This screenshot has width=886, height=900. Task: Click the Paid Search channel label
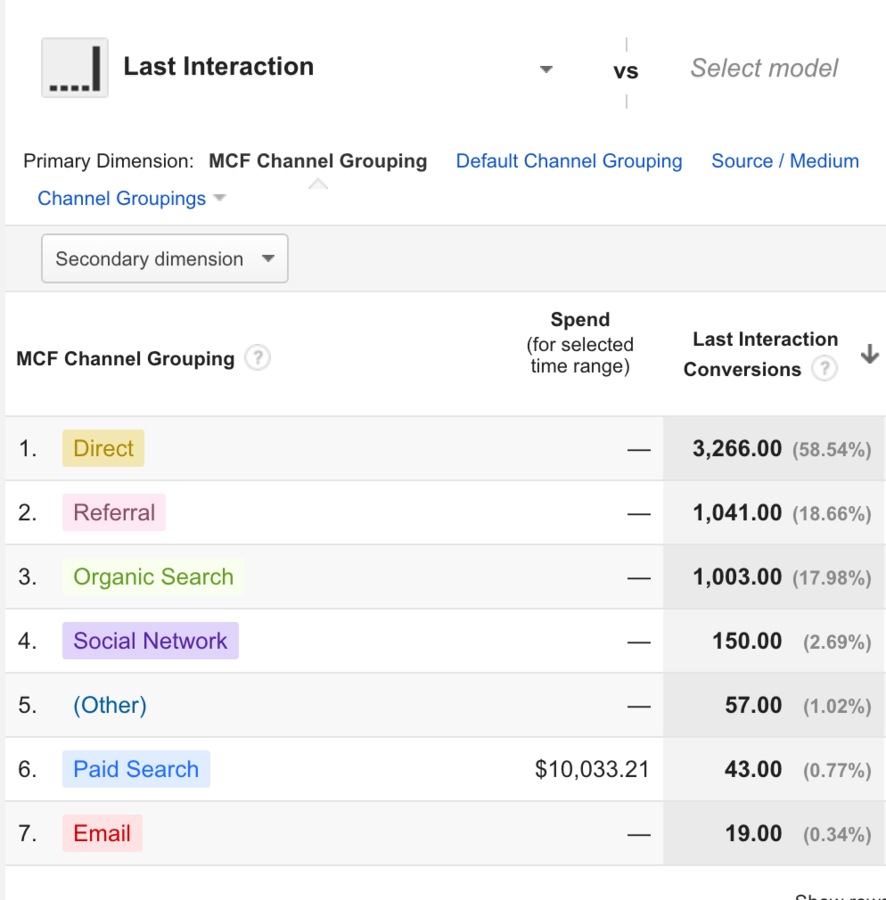[x=136, y=769]
